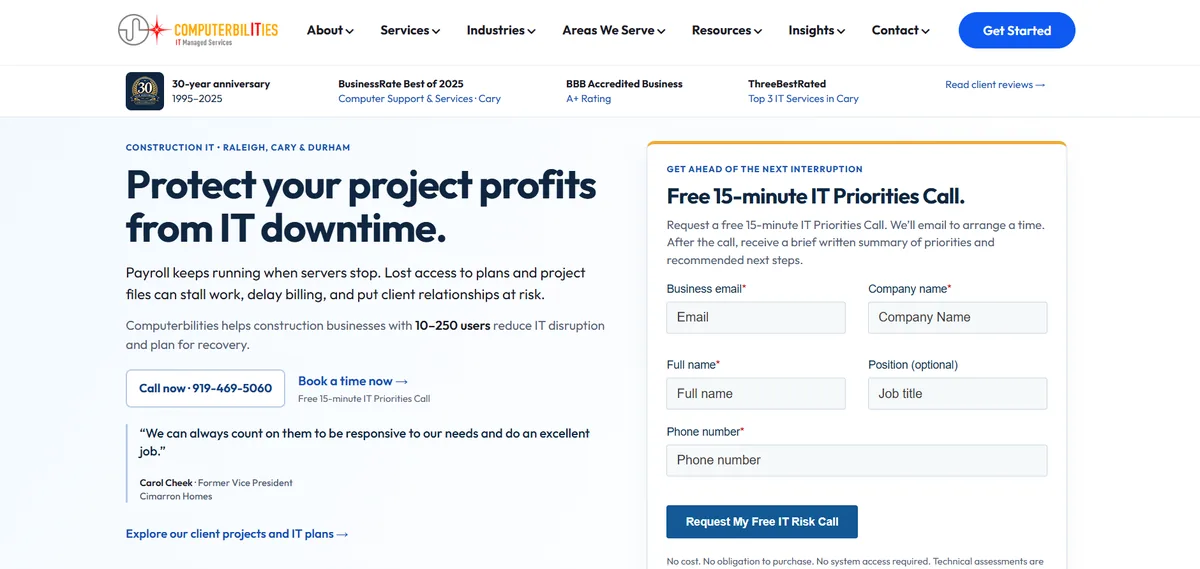
Task: Focus the Business email field
Action: [756, 318]
